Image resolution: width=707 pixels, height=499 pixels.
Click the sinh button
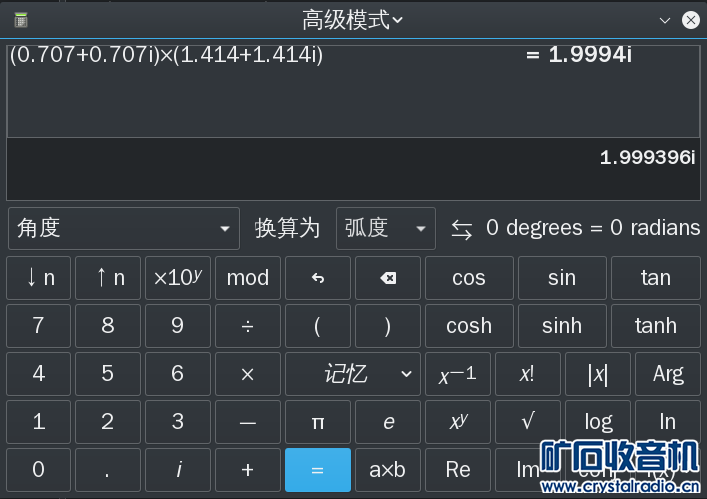562,326
